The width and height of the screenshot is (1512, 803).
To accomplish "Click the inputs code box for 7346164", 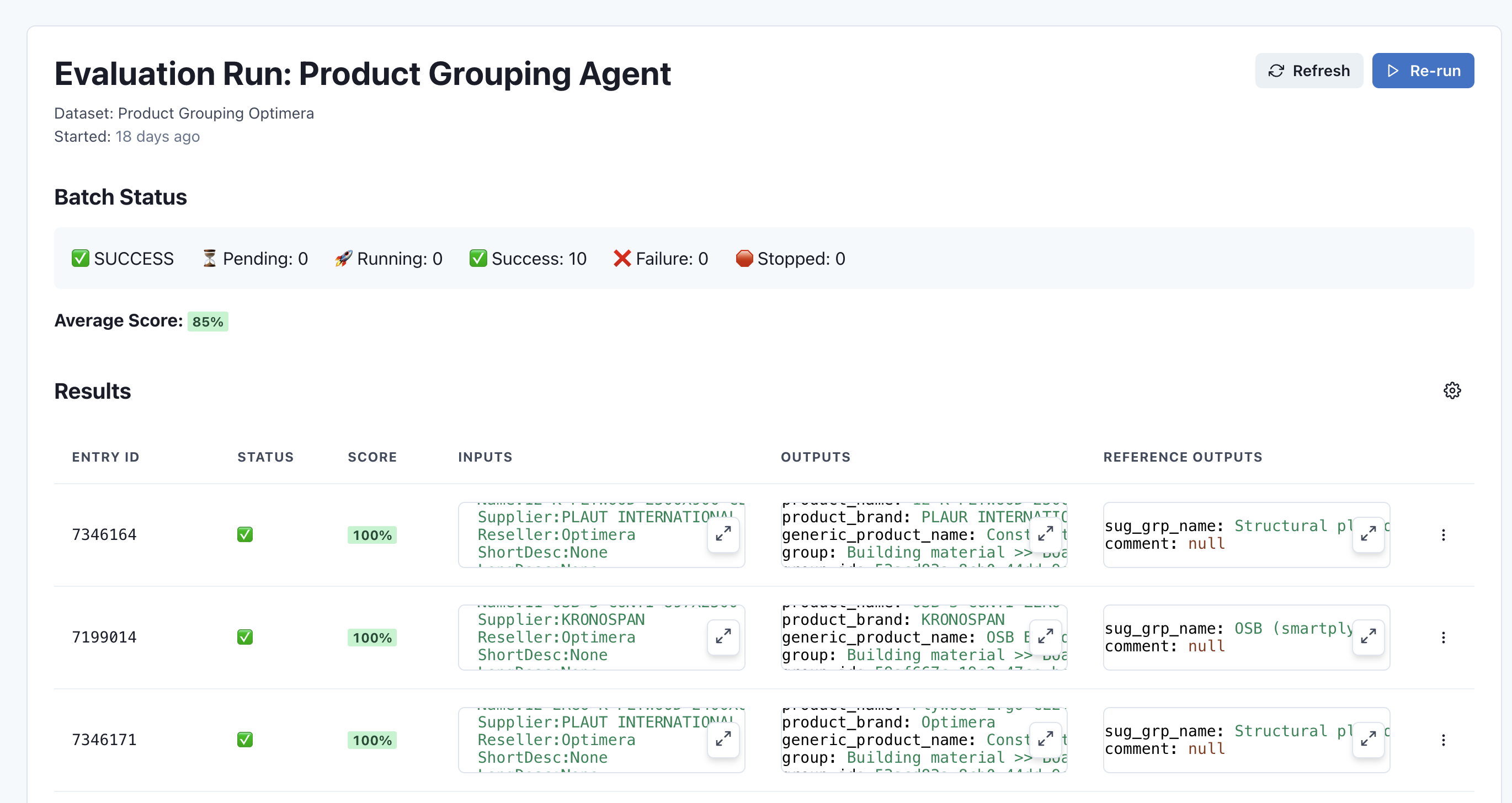I will click(x=601, y=535).
